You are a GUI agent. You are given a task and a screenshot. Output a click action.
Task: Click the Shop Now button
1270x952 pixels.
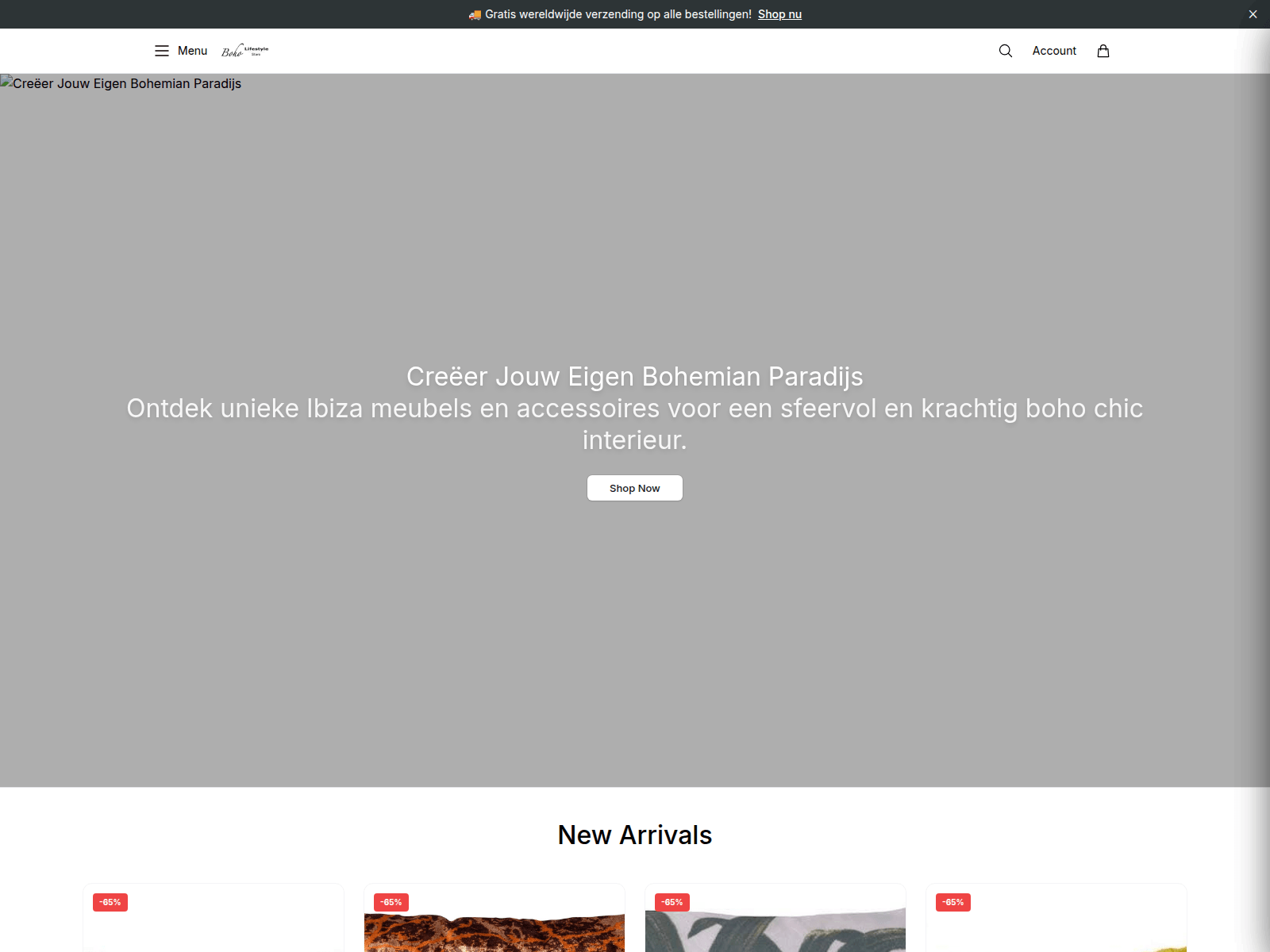[x=635, y=488]
